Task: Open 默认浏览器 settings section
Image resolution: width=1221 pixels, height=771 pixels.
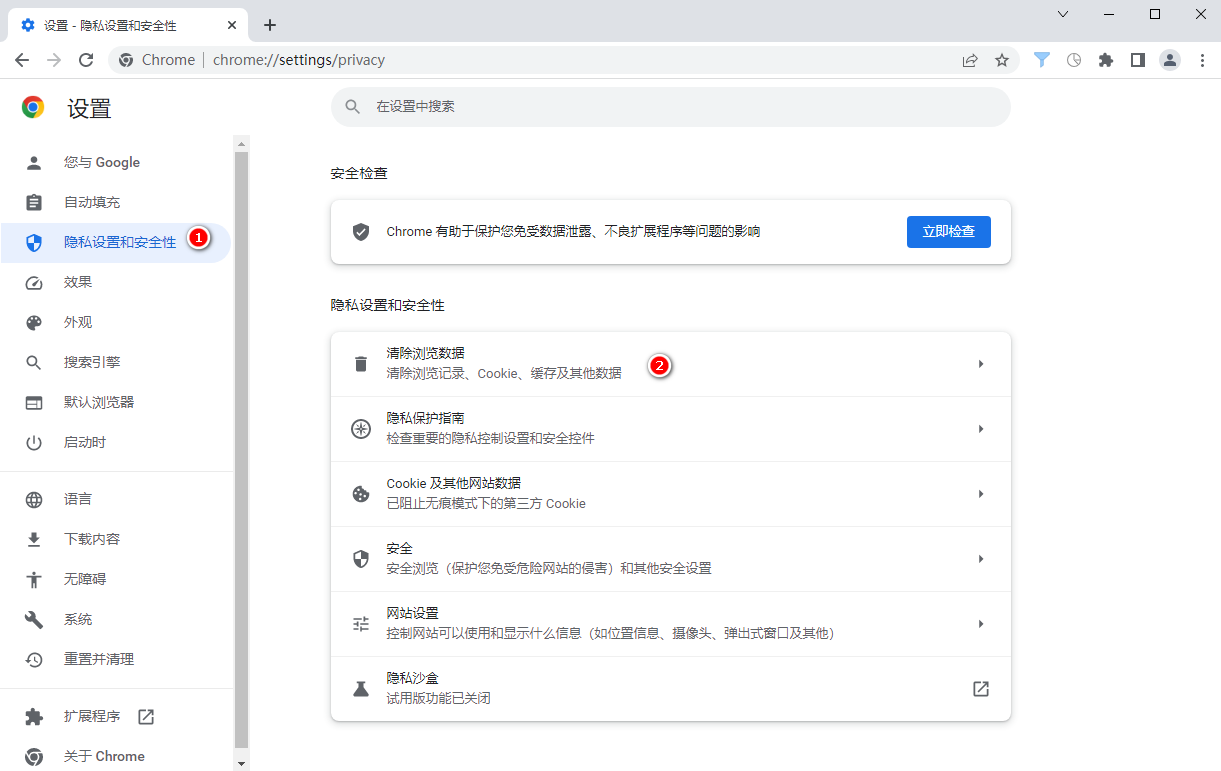Action: (x=116, y=402)
